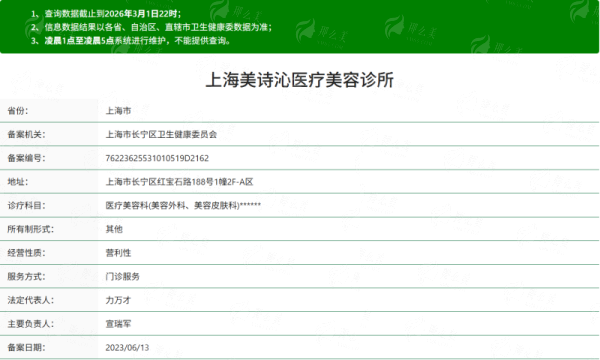Select address 上海市长宁区红宝石路188号1幢2F-A区

[179, 182]
